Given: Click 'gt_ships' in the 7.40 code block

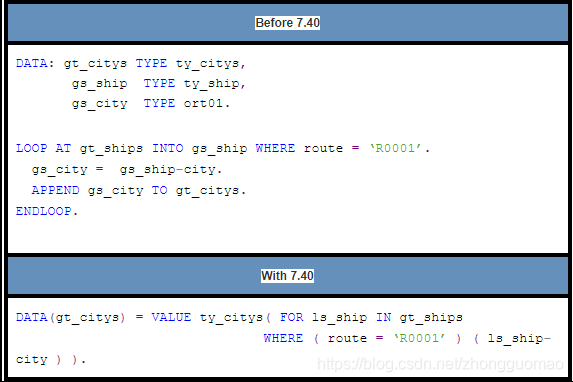Looking at the screenshot, I should (431, 317).
